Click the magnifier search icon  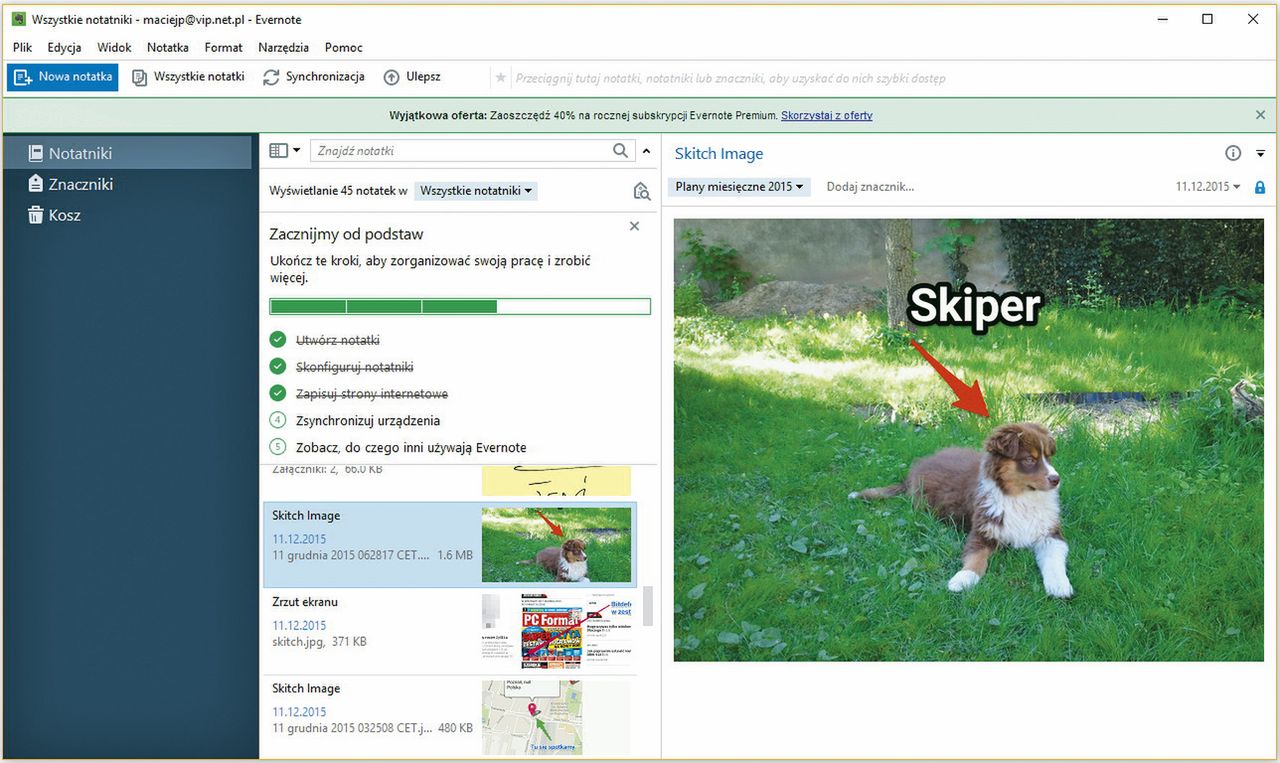click(x=622, y=151)
